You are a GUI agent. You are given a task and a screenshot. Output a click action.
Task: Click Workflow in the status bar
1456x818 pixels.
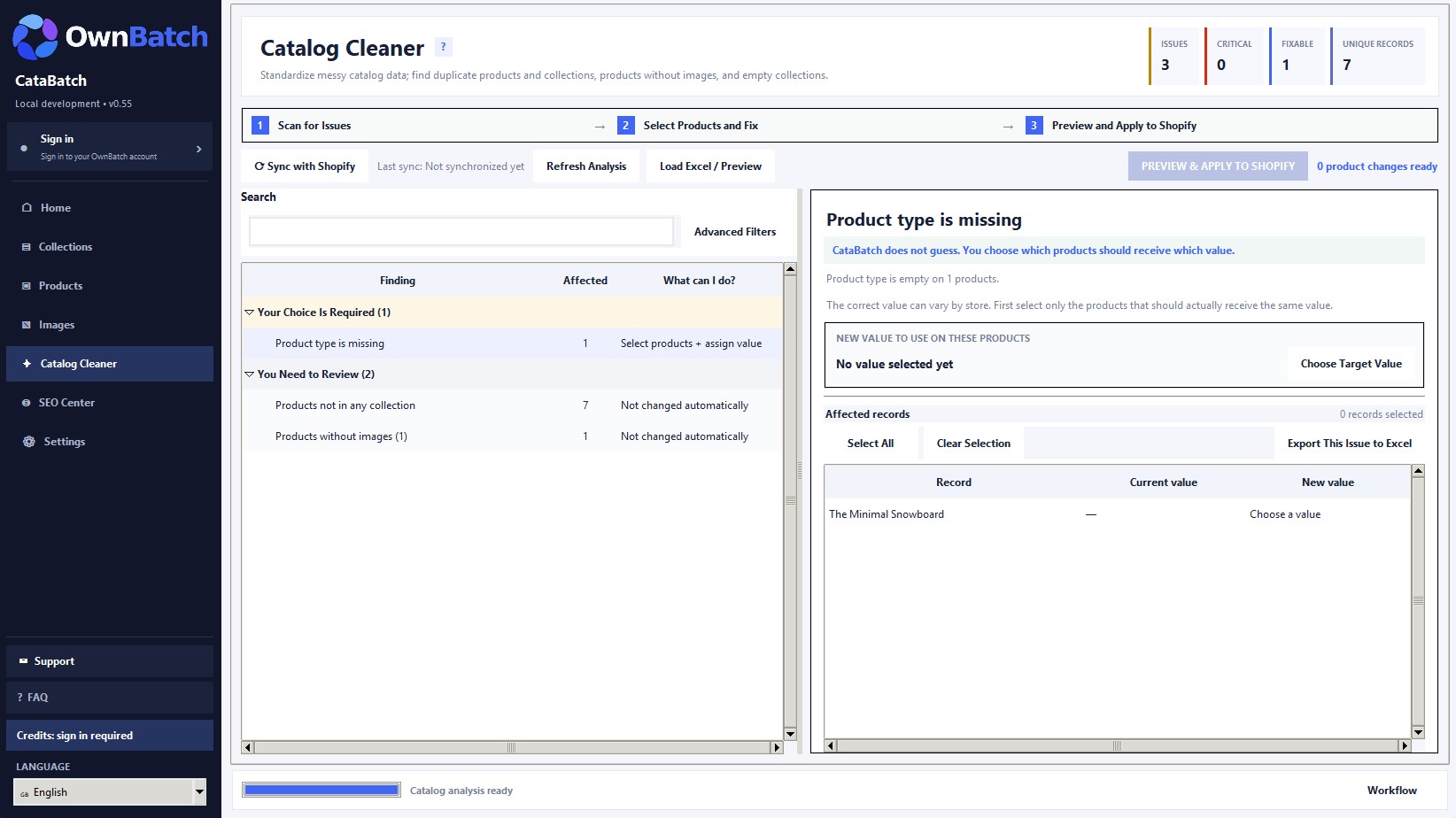click(1391, 791)
